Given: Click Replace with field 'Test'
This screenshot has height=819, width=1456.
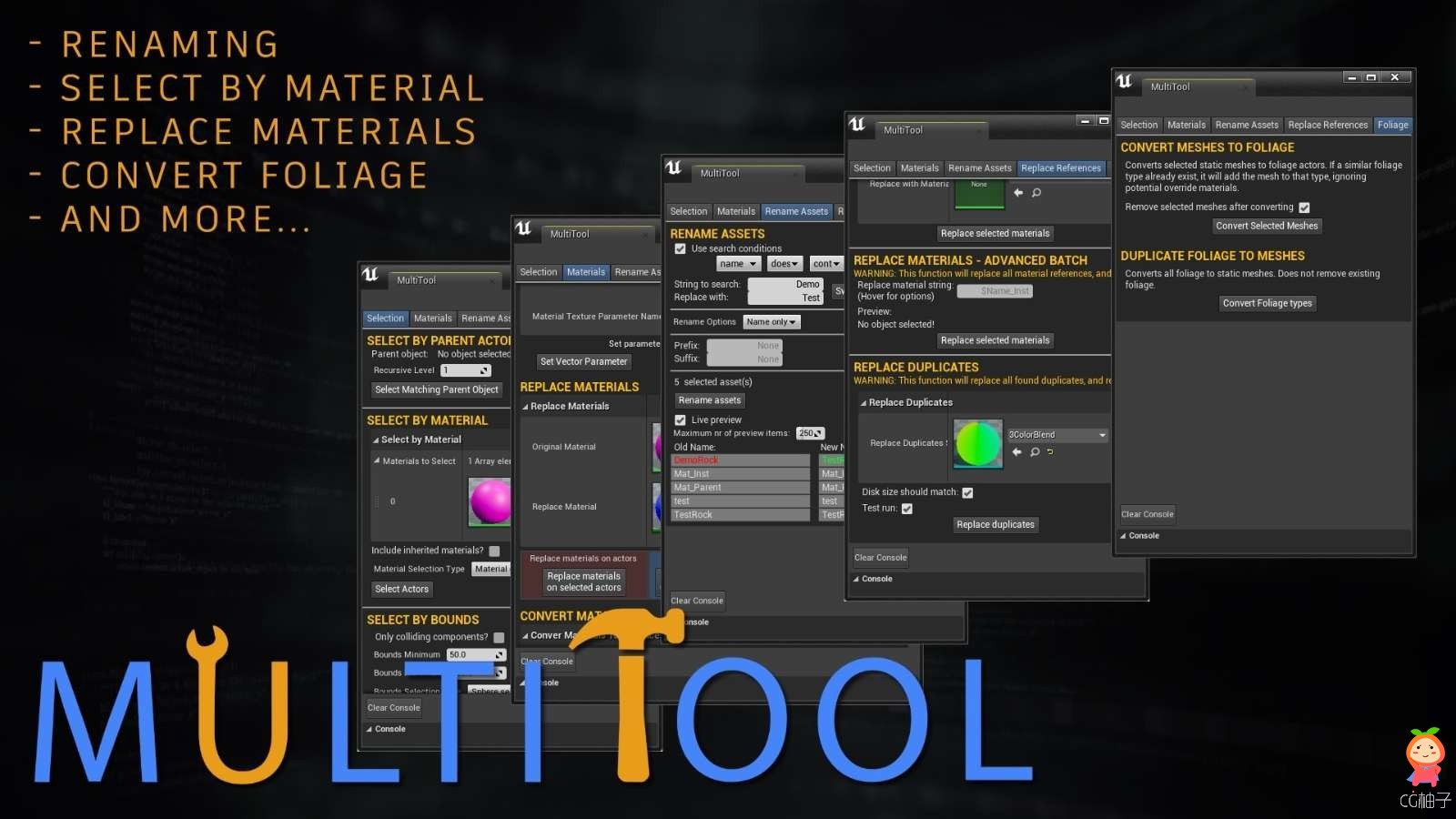Looking at the screenshot, I should point(784,298).
